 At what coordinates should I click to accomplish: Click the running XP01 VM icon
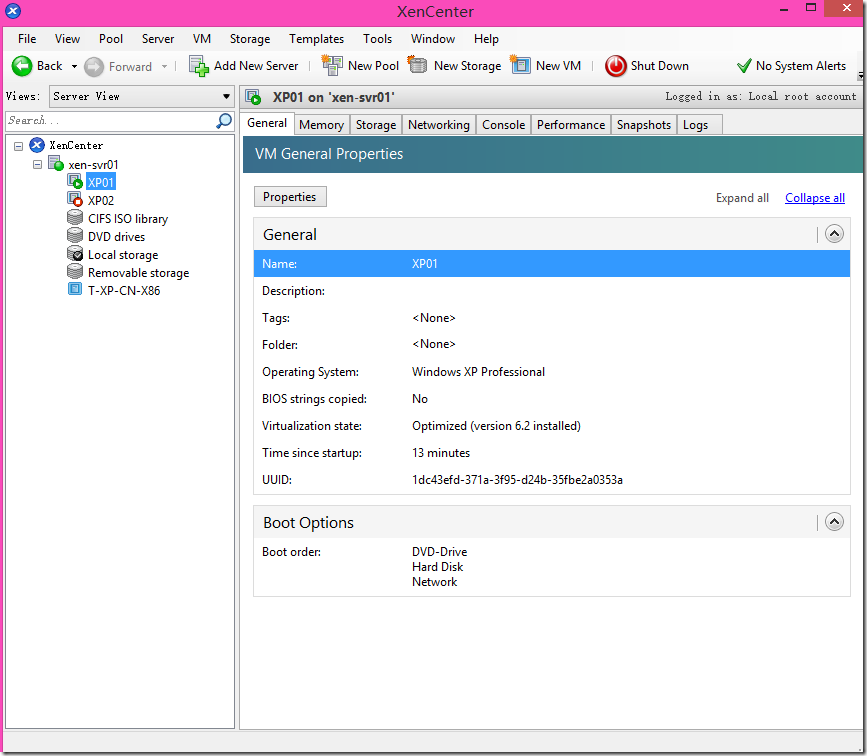pos(75,181)
